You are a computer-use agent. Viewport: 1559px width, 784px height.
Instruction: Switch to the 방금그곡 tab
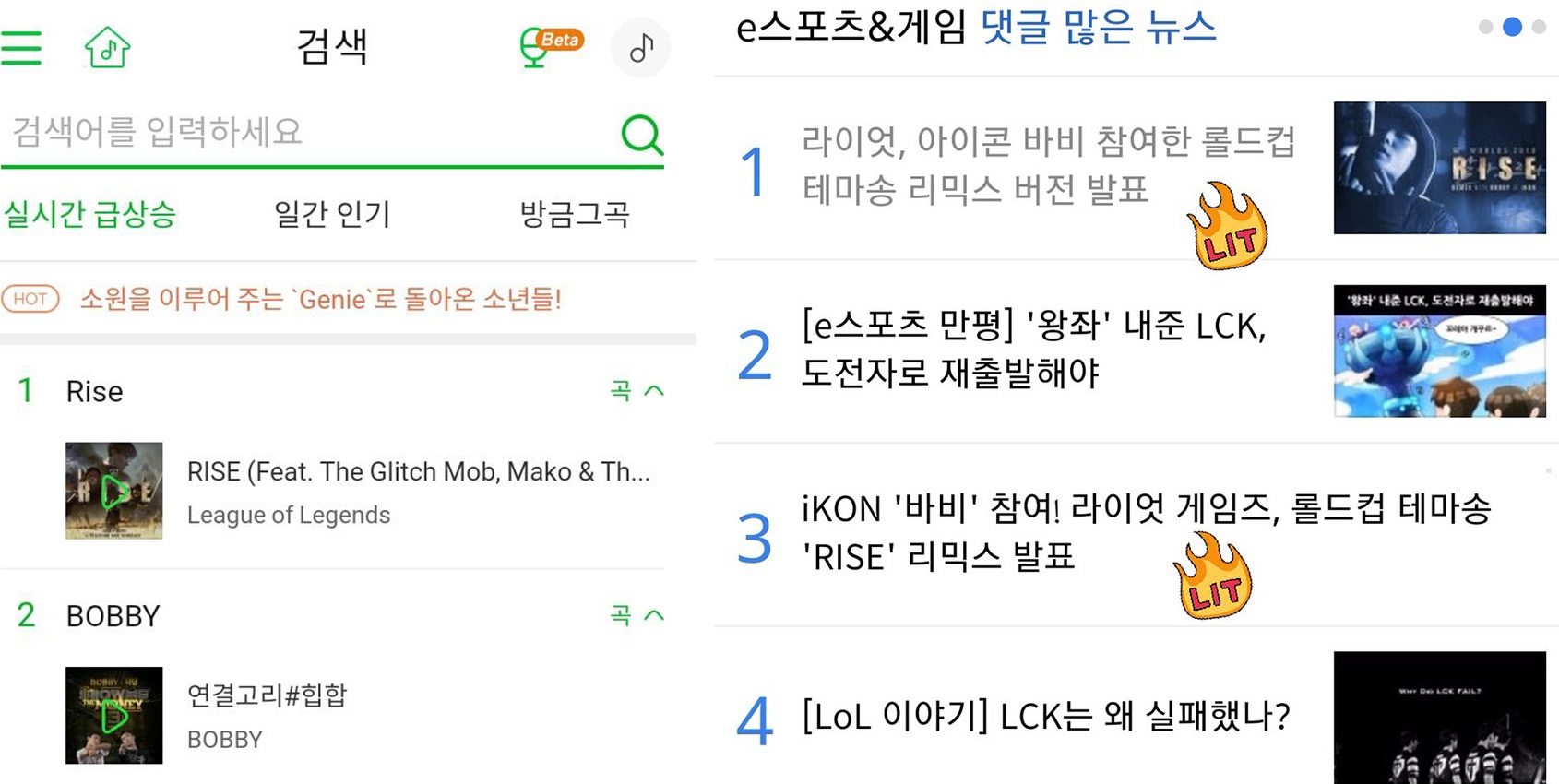(576, 214)
